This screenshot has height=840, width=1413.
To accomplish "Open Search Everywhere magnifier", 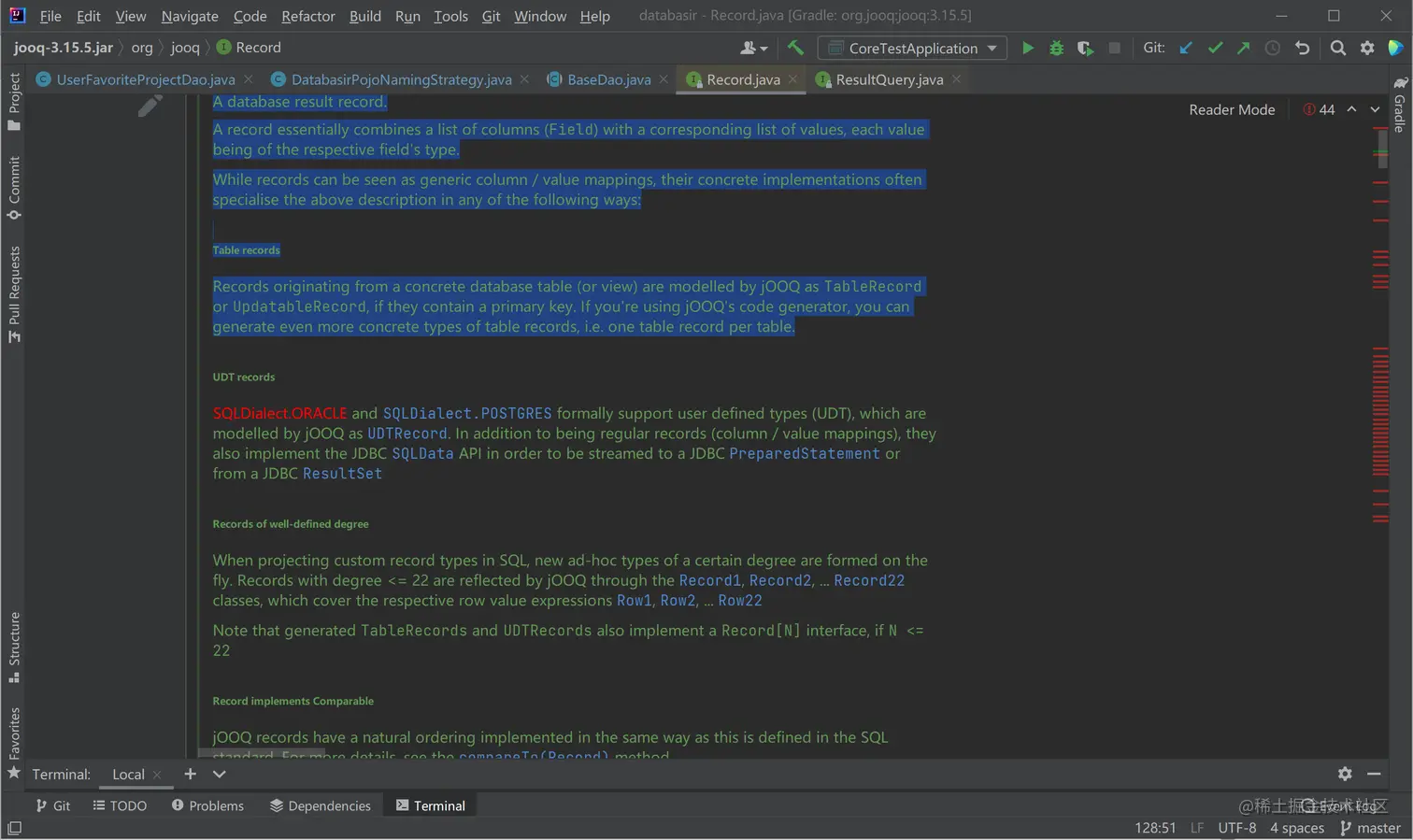I will click(x=1338, y=48).
